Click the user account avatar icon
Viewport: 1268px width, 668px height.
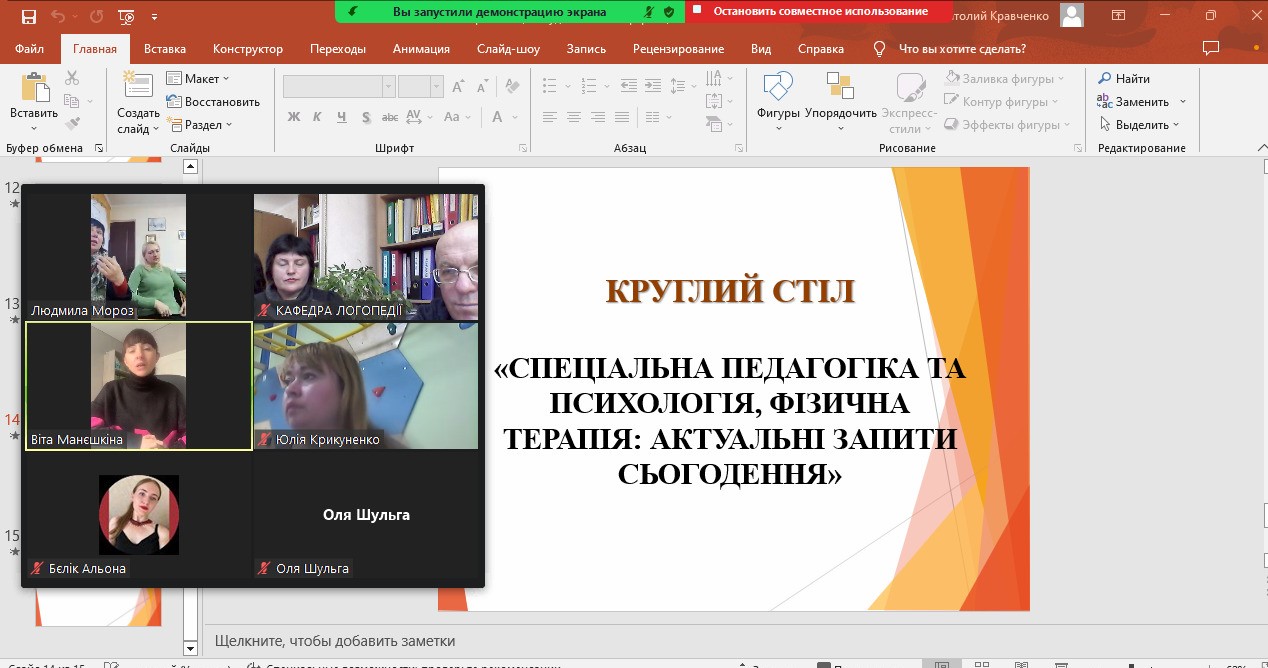pos(1072,15)
